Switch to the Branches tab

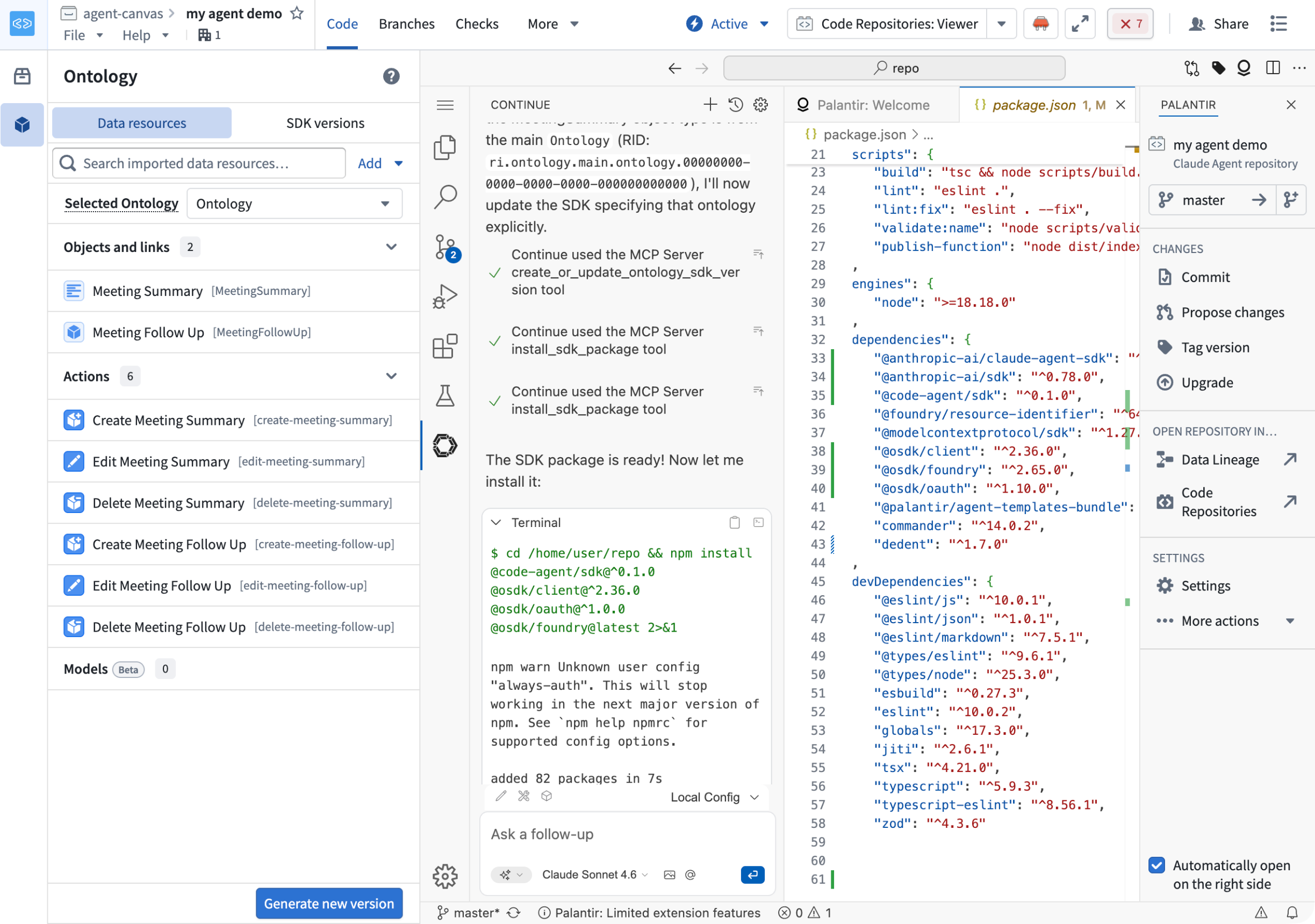pos(407,24)
